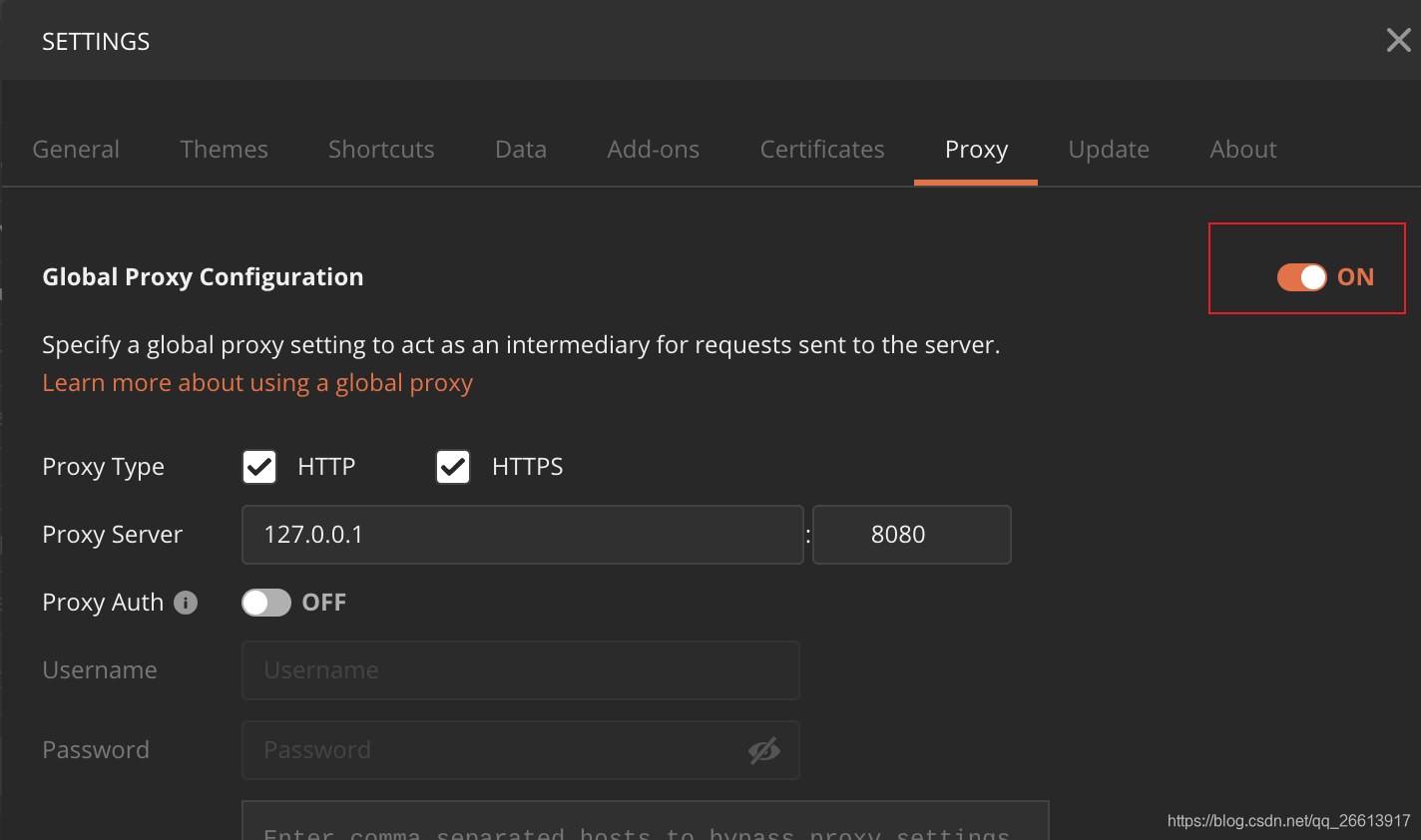Close the Settings dialog
1421x840 pixels.
[x=1398, y=40]
